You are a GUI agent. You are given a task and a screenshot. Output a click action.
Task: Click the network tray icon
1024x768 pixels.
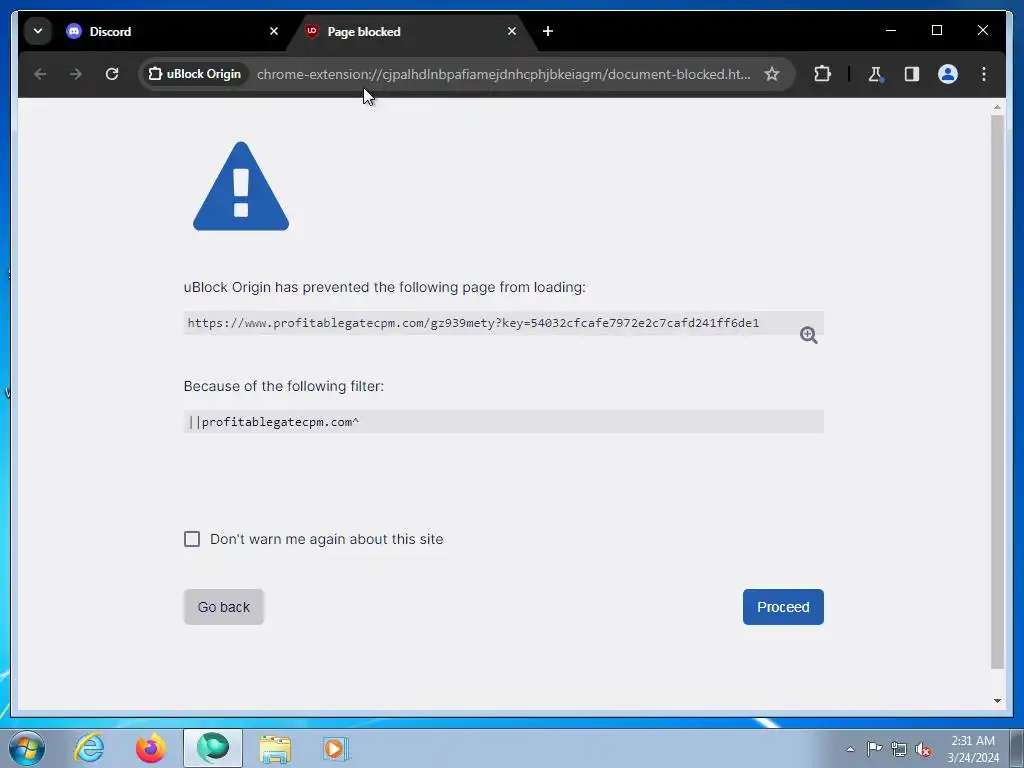pos(899,749)
